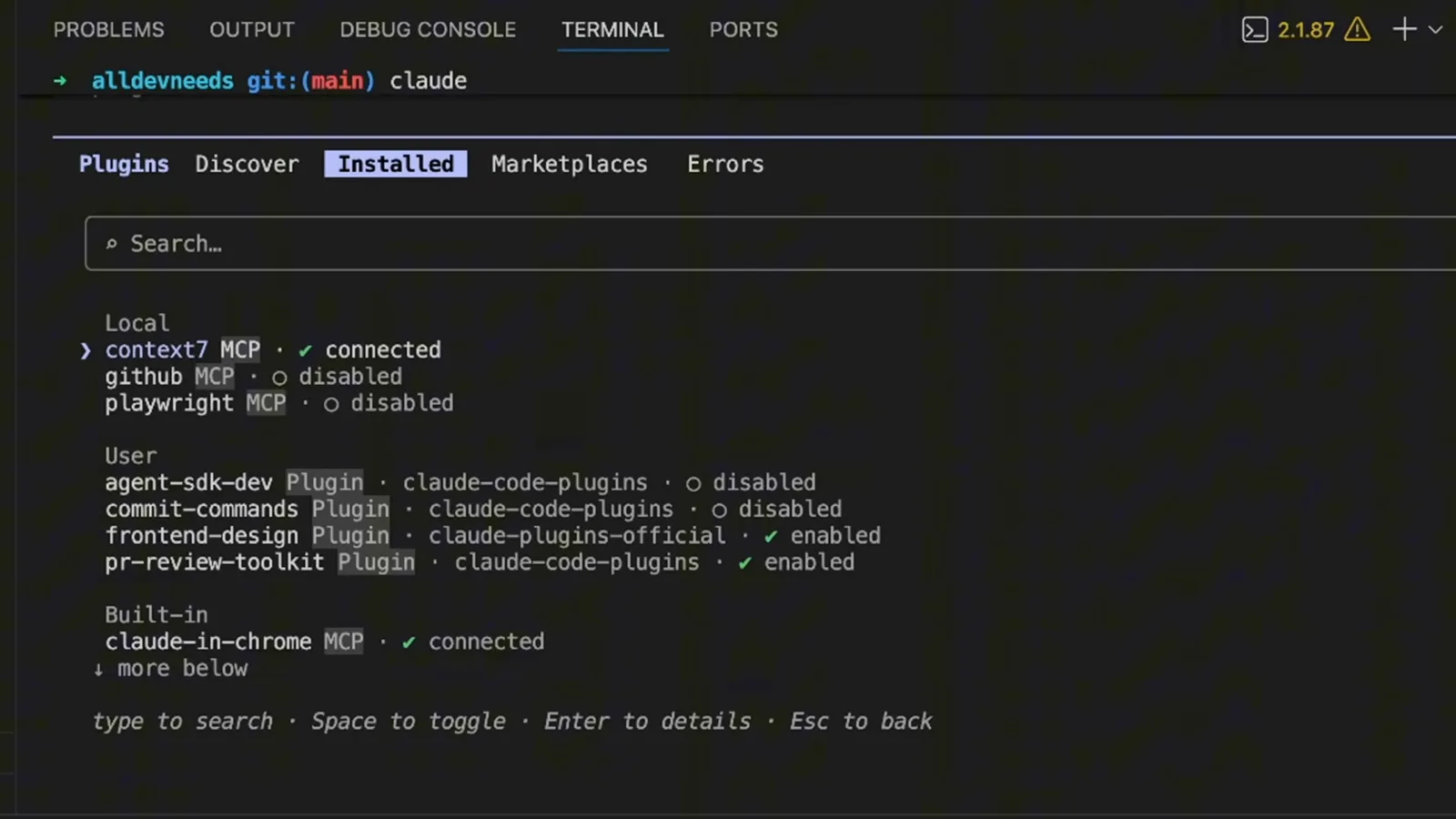Click the 'more below' down arrow indicator
The height and width of the screenshot is (819, 1456).
click(98, 670)
